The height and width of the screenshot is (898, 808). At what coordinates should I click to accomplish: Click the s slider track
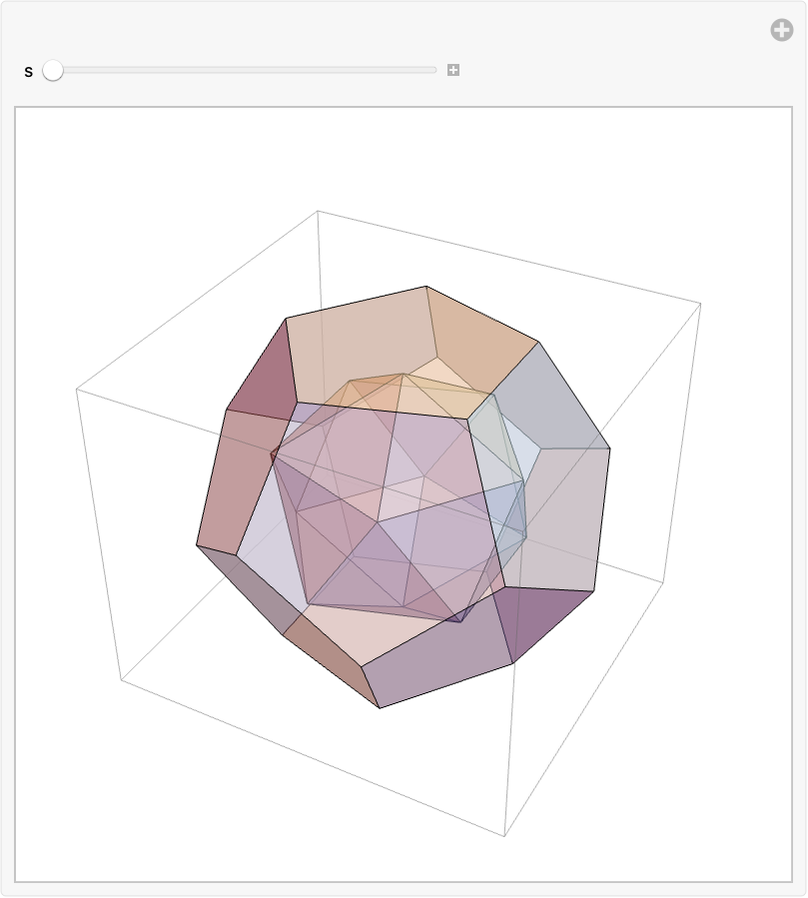coord(239,70)
